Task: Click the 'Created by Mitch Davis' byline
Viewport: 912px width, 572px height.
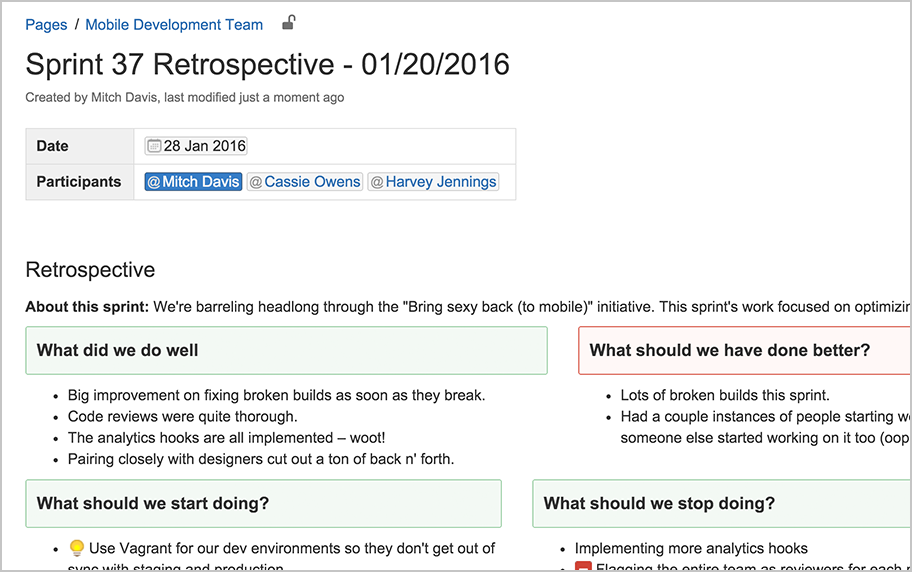Action: tap(185, 98)
